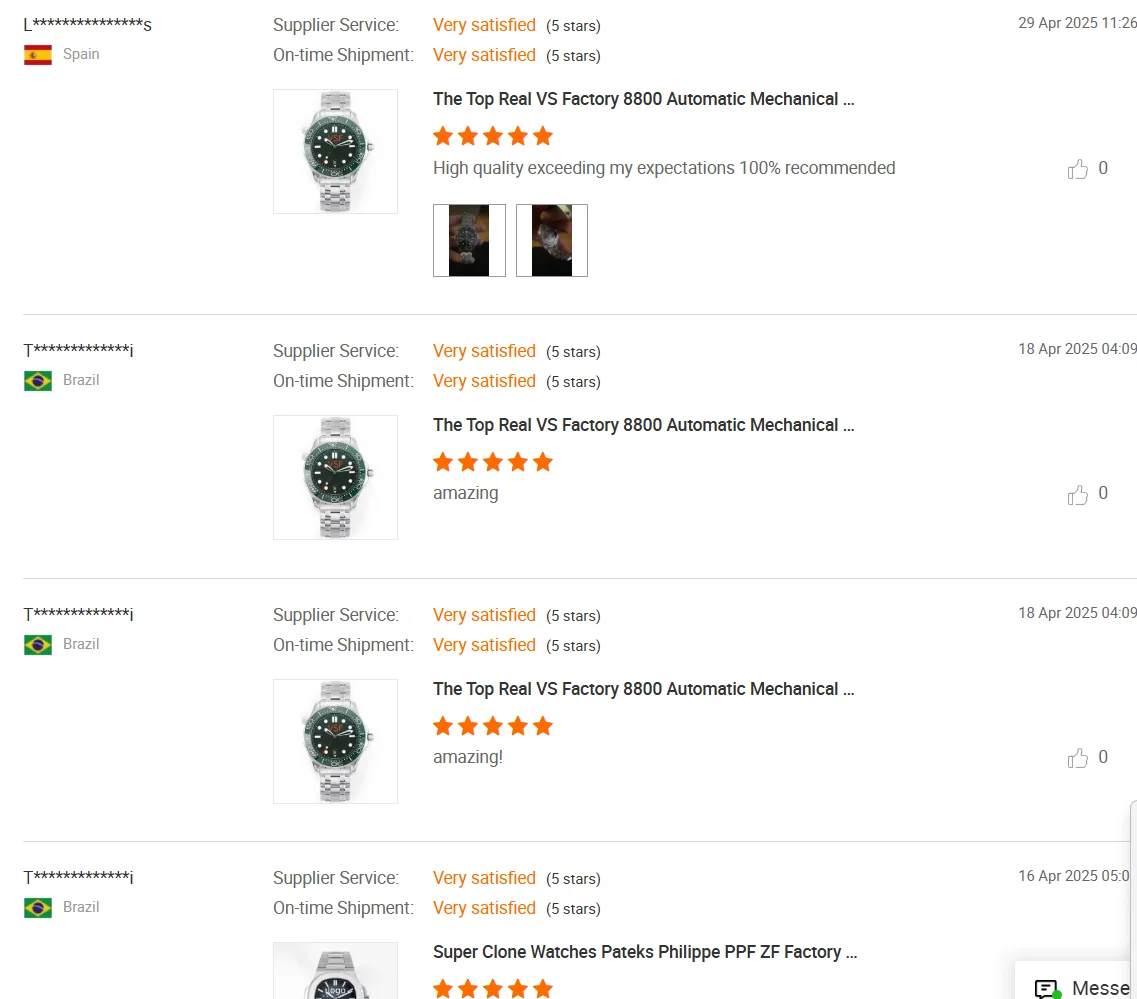Open green watch image in "amazing" review
Screen dimensions: 1137x999
click(335, 477)
